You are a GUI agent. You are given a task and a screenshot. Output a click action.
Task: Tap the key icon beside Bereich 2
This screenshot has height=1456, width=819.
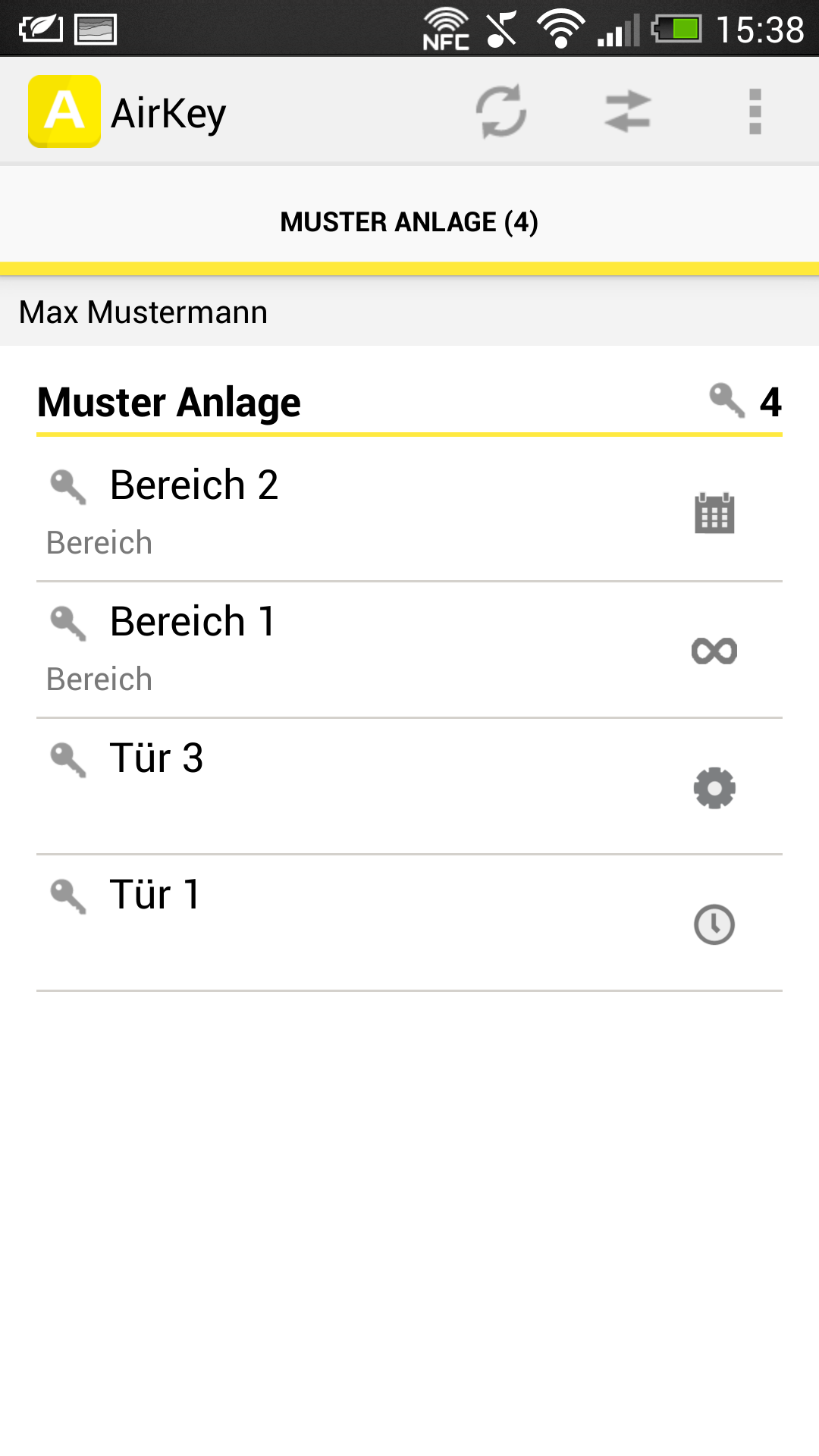point(68,486)
